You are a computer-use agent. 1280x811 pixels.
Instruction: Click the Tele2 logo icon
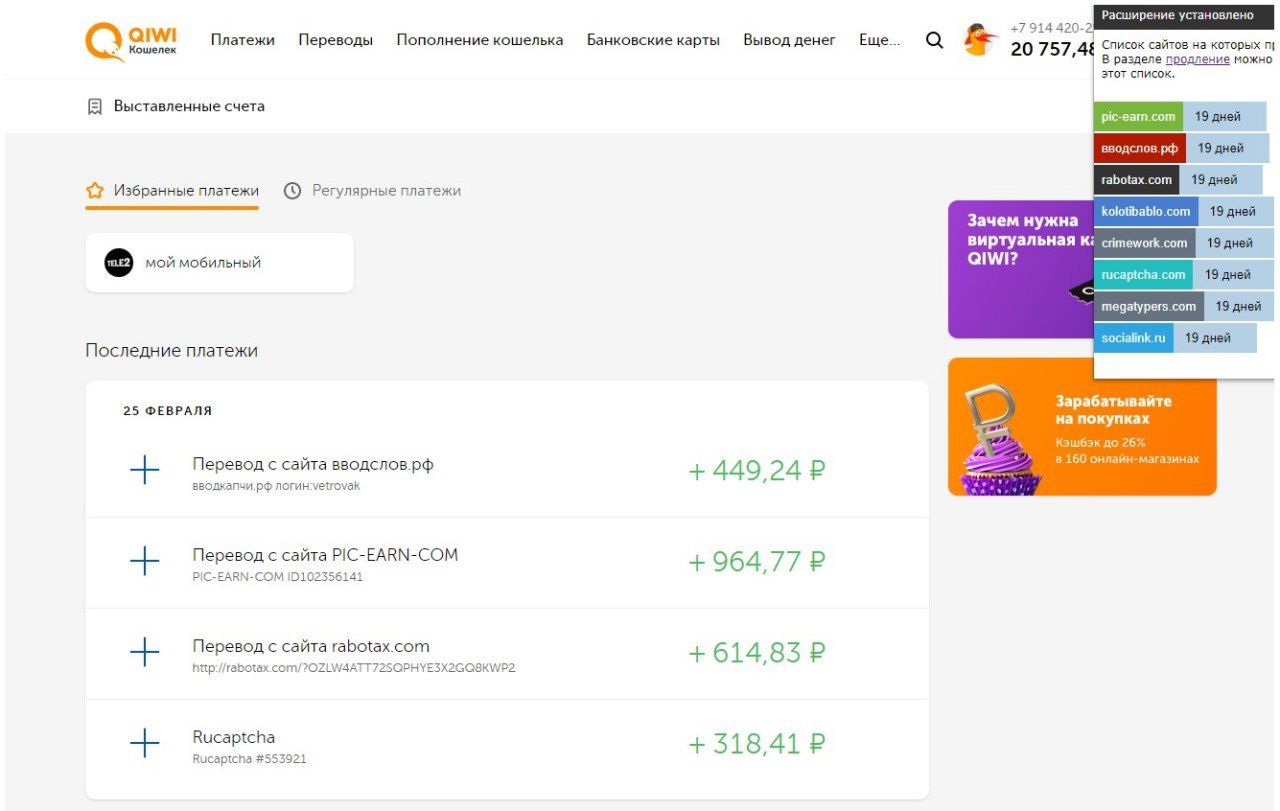[119, 263]
